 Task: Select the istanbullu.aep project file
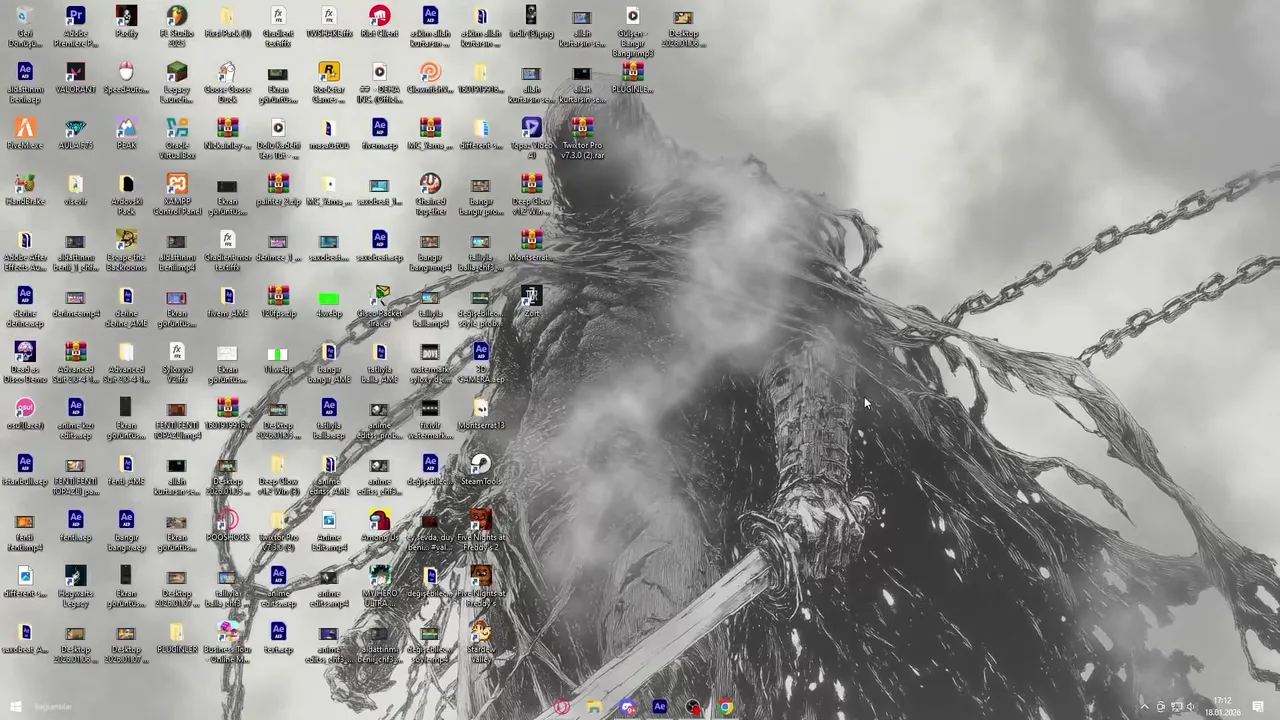coord(25,470)
